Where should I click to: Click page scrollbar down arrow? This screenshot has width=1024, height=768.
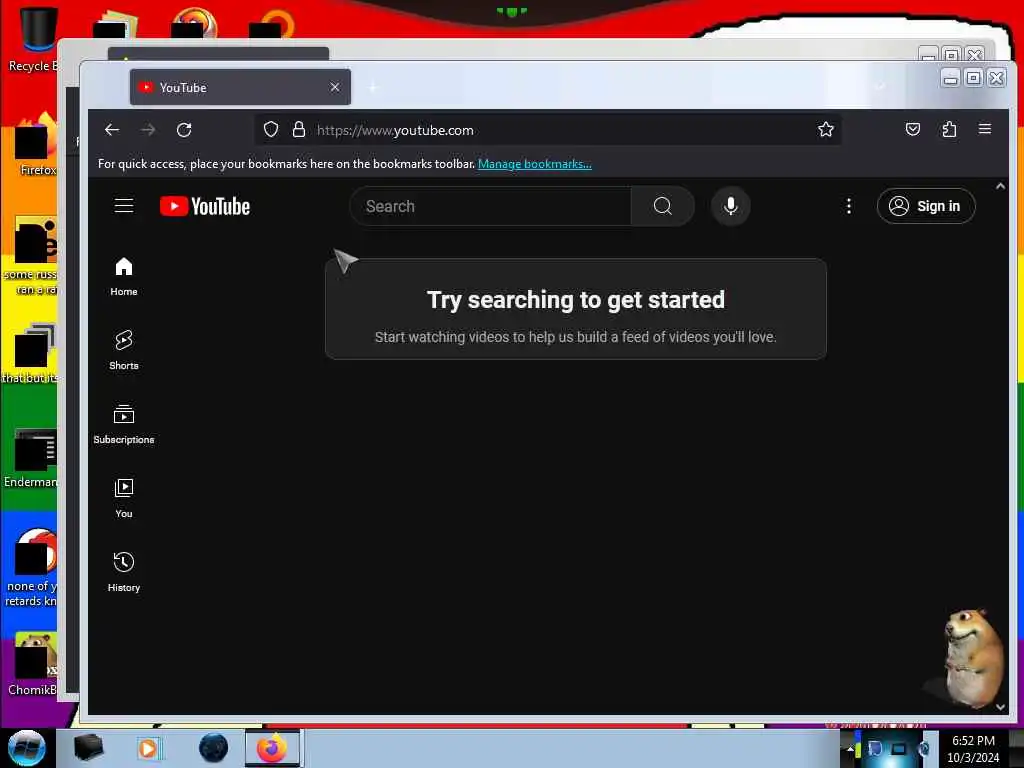pyautogui.click(x=1000, y=707)
